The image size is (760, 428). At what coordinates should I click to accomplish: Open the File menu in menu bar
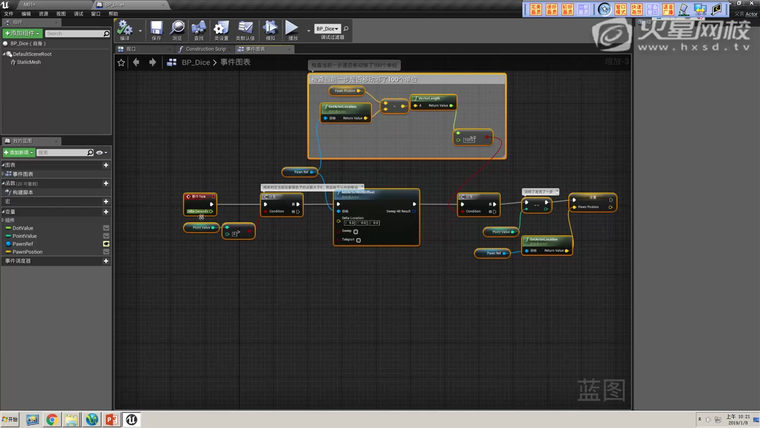pyautogui.click(x=8, y=14)
